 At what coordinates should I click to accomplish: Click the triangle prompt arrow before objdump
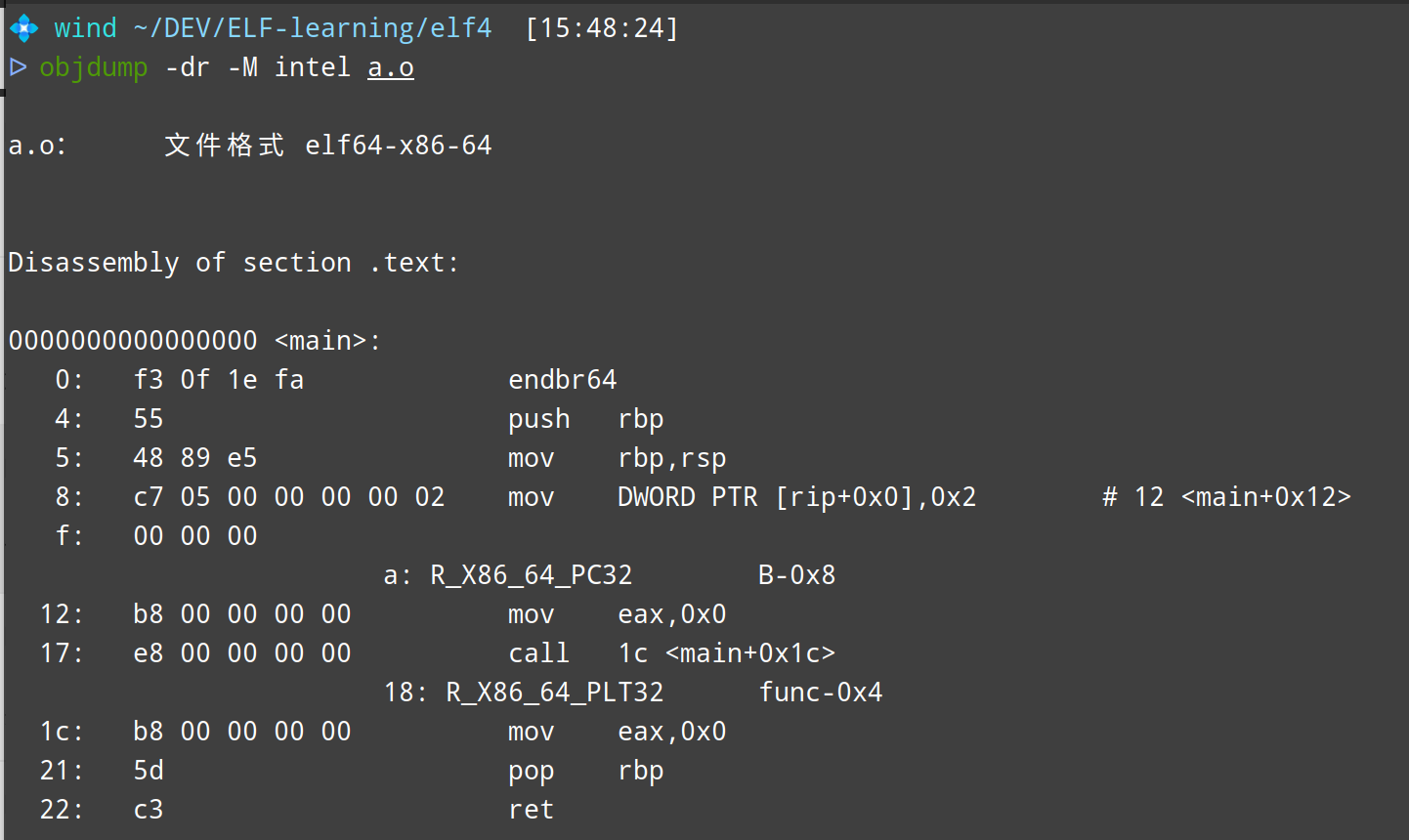tap(18, 67)
